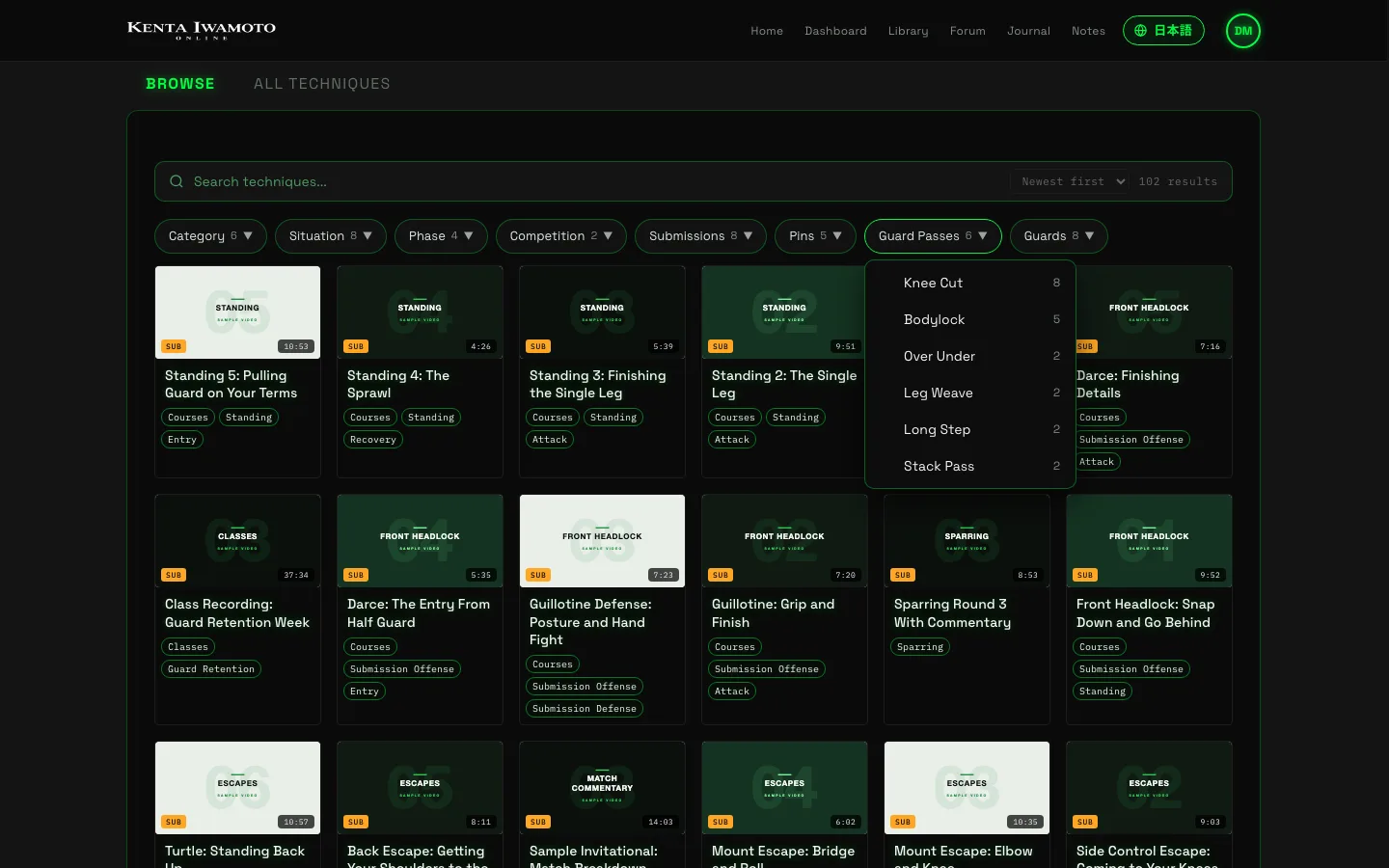
Task: Select Knee Cut from guard passes
Action: pyautogui.click(x=970, y=283)
